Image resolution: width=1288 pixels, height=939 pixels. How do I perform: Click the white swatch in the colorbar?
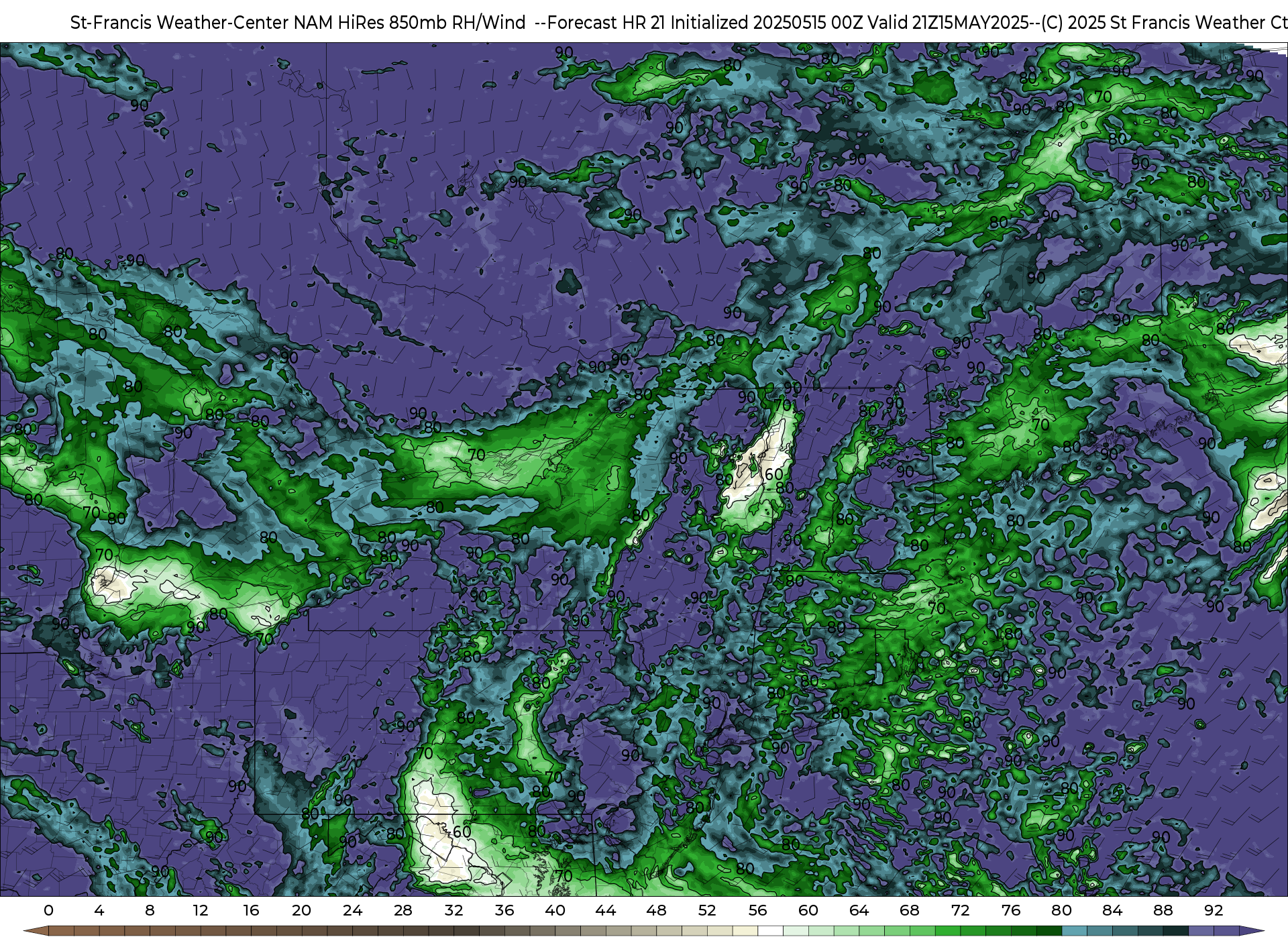click(770, 931)
